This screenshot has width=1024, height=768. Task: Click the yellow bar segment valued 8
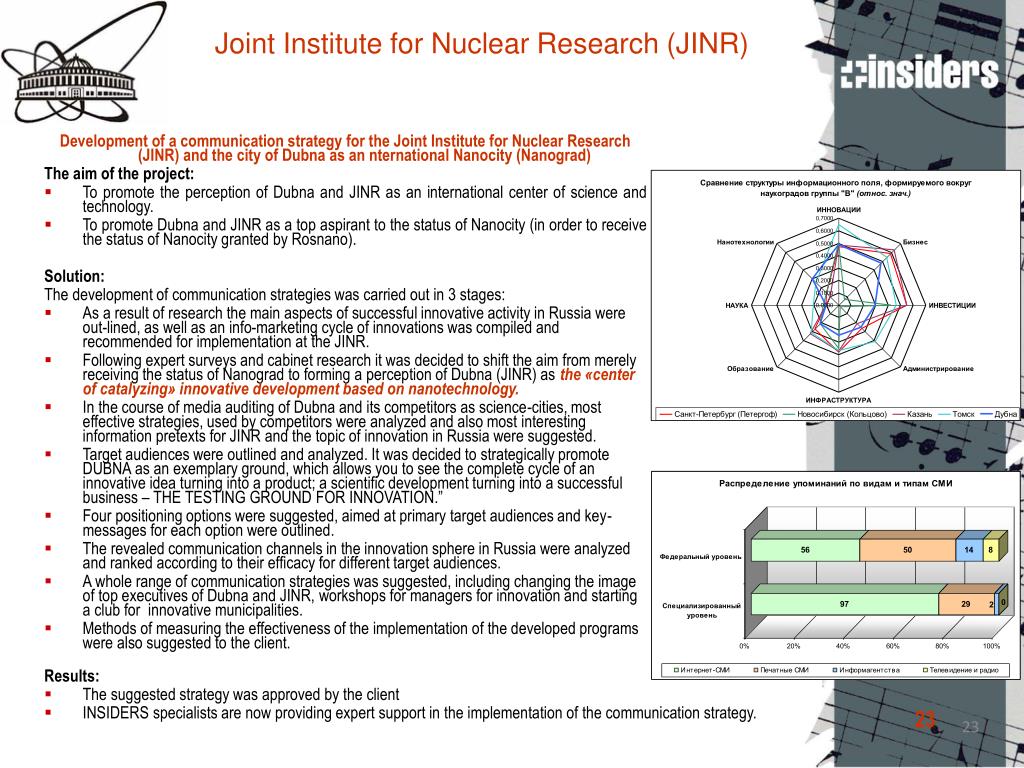coord(991,550)
